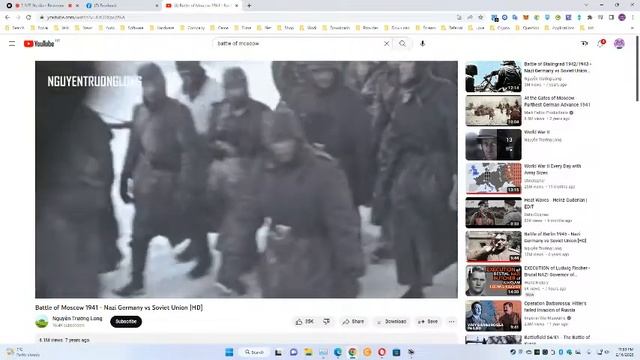Open a new browser tab with plus
Screen dimensions: 640x360
point(249,5)
